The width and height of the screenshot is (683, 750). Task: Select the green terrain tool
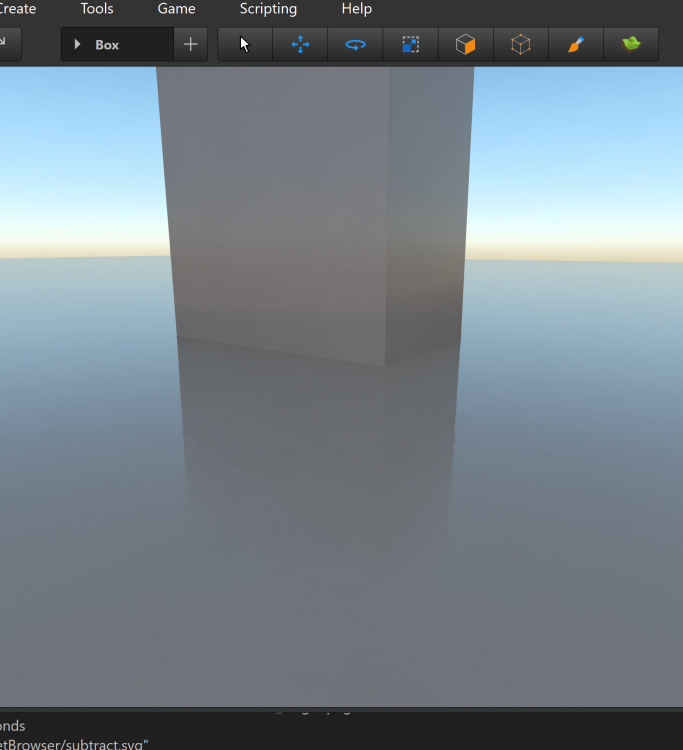click(631, 44)
